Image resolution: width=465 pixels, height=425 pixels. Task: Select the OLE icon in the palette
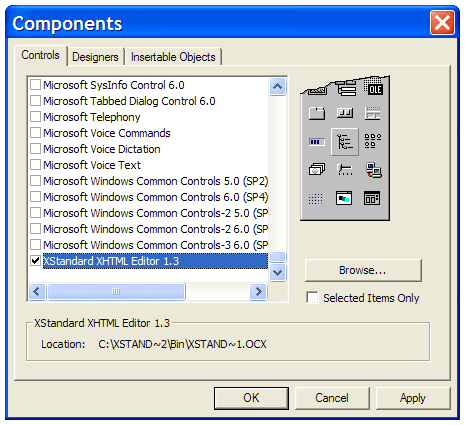(373, 87)
